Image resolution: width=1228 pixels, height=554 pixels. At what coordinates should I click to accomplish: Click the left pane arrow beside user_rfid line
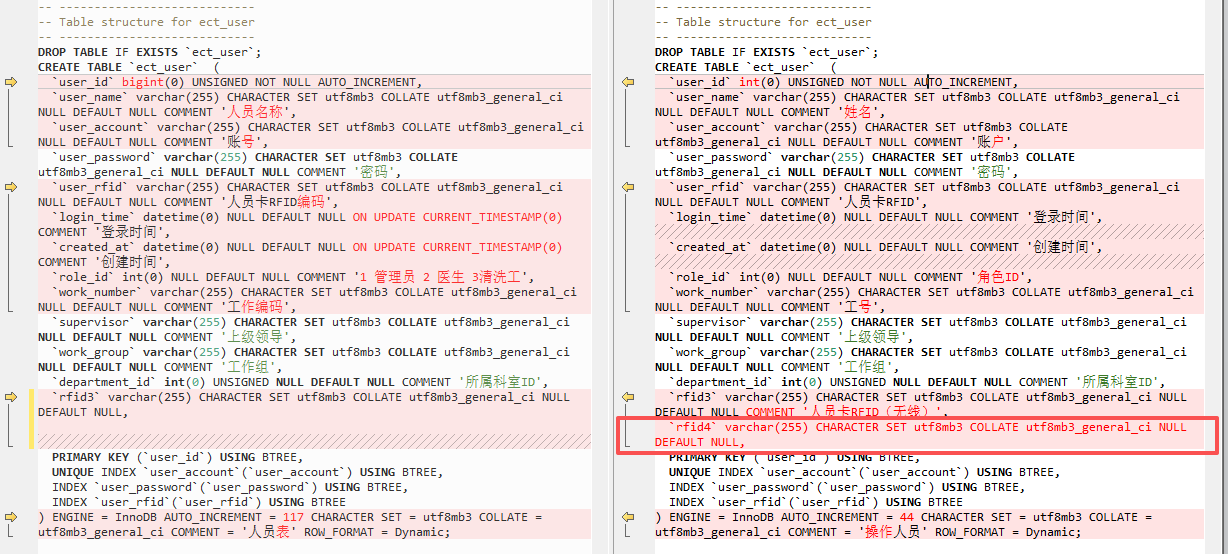(11, 187)
